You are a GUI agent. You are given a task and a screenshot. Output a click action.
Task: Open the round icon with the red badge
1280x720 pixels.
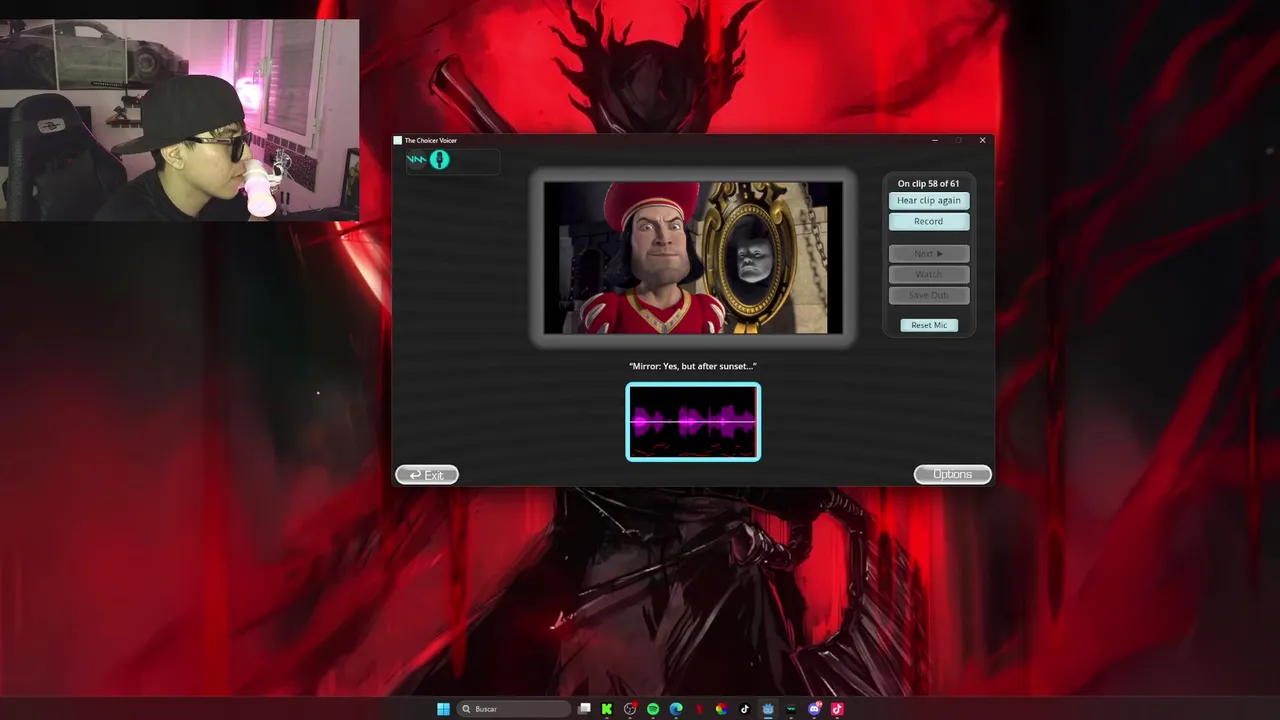pyautogui.click(x=630, y=709)
